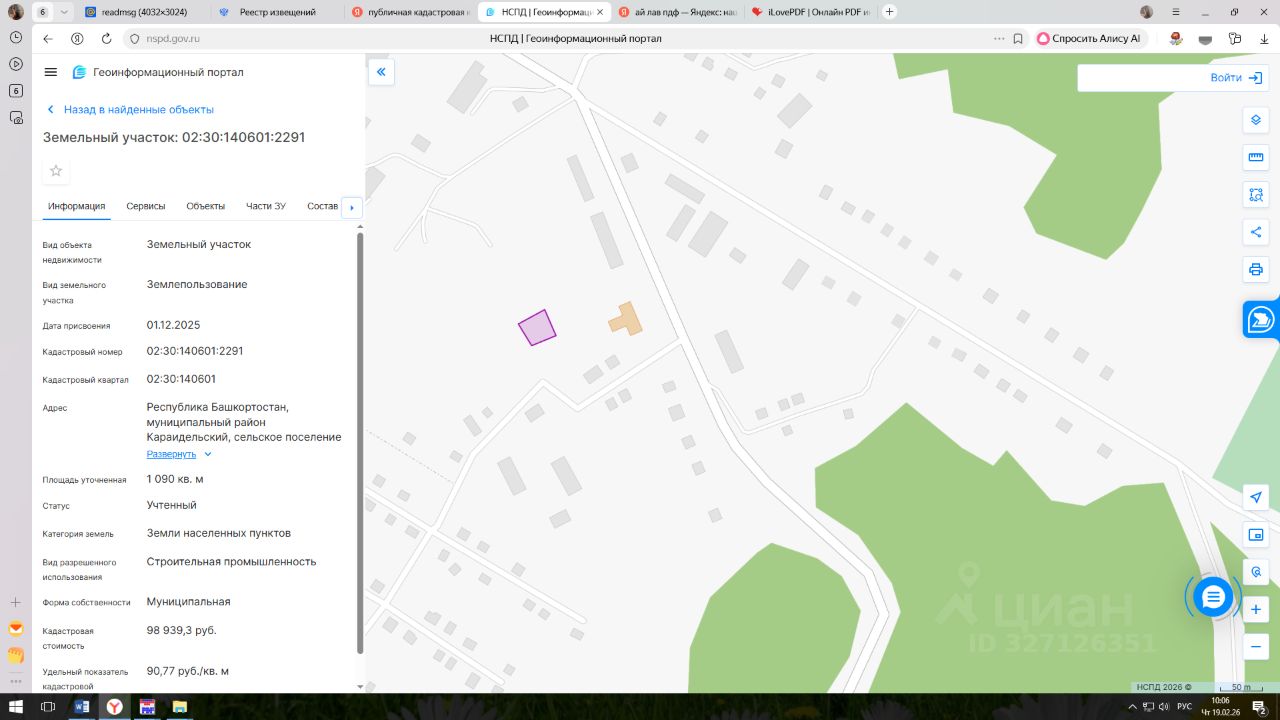Open the map layers tool
The width and height of the screenshot is (1280, 720).
(x=1256, y=120)
